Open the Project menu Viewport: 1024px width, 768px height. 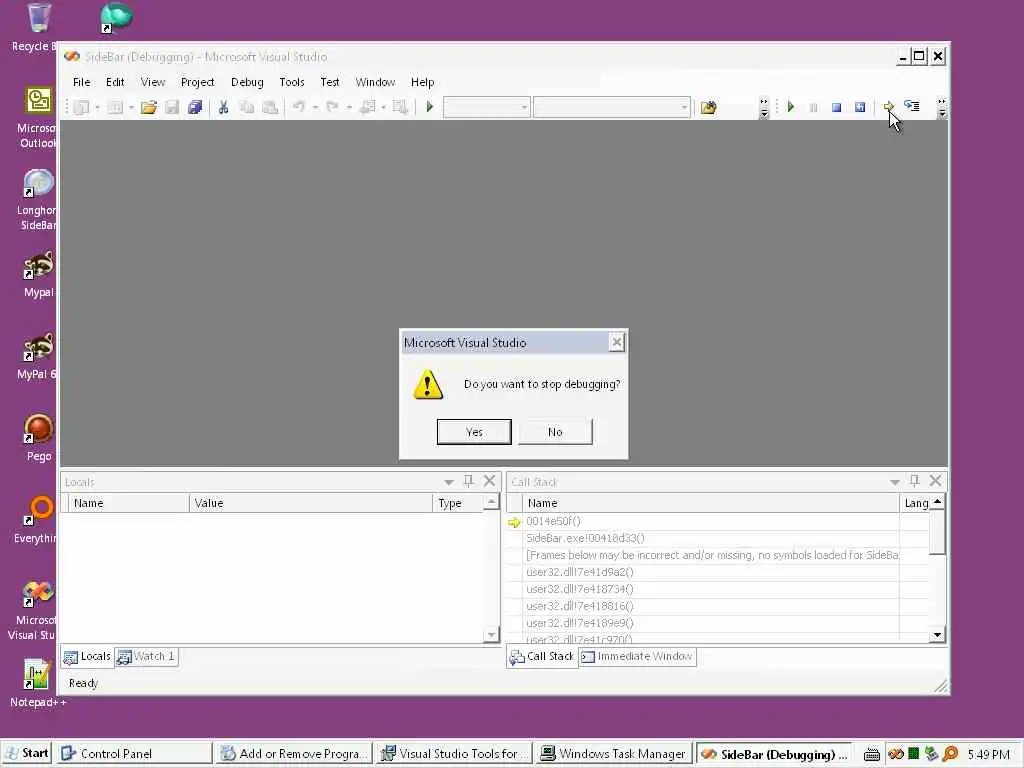(197, 82)
